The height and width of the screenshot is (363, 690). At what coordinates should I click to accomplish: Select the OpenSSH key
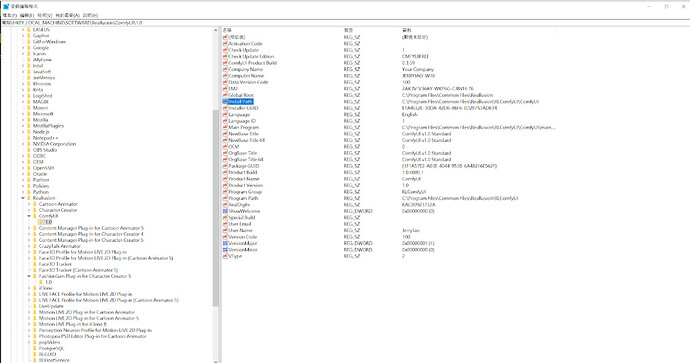point(43,168)
